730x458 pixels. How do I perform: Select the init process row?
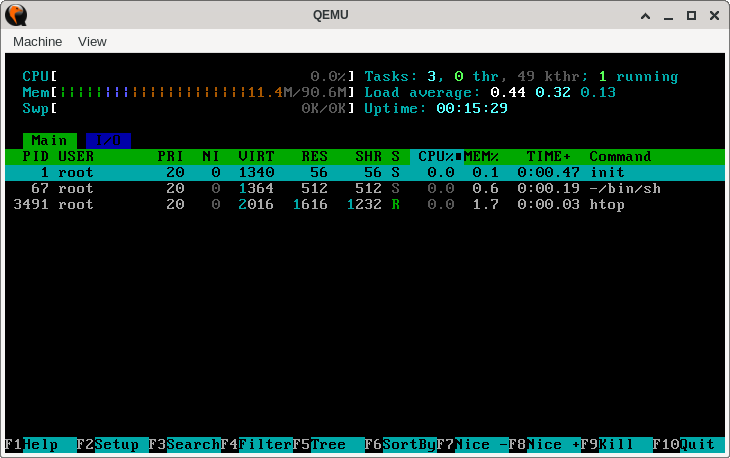pyautogui.click(x=365, y=173)
